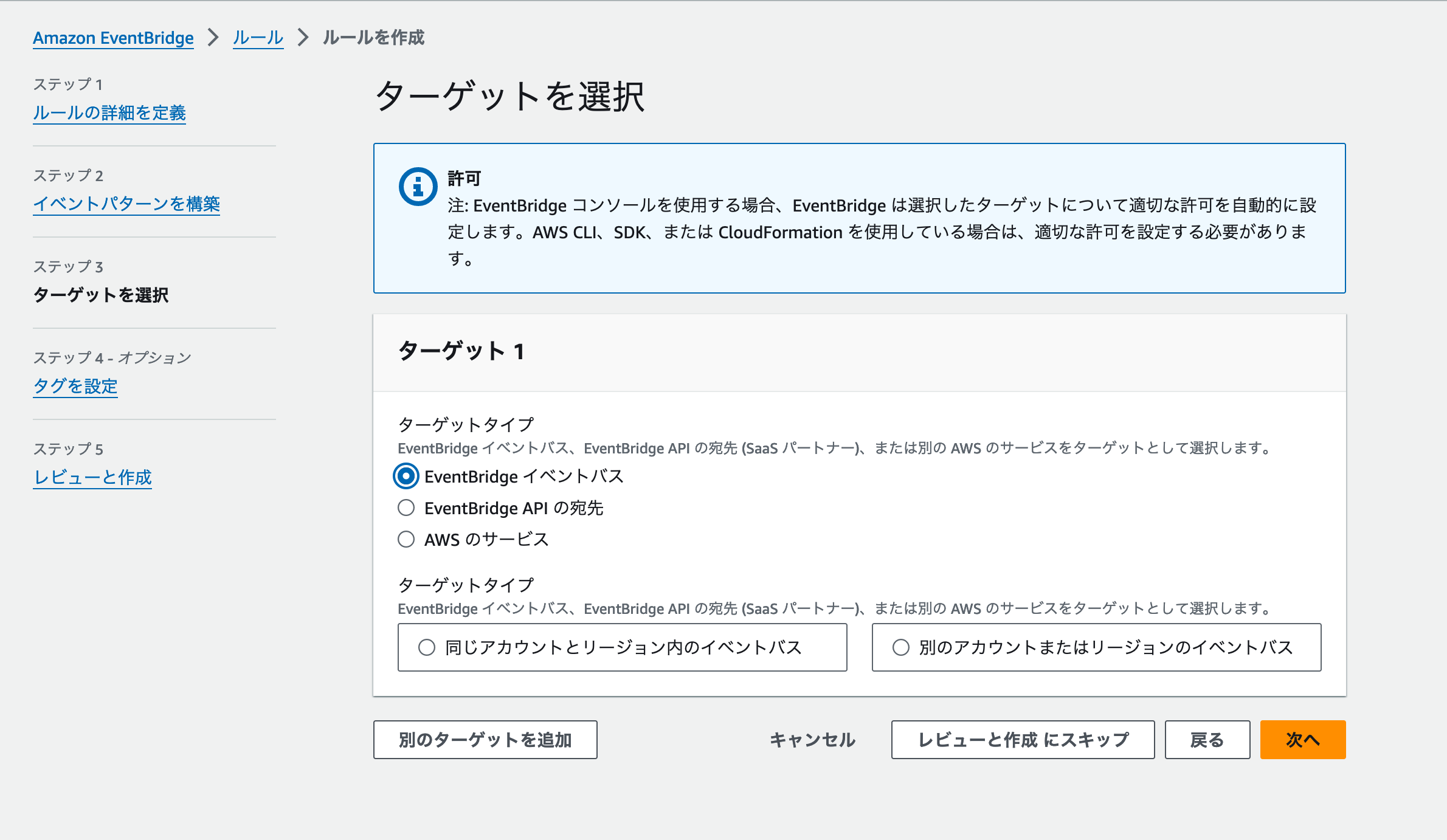Open Amazon EventBridge breadcrumb link
Screen dimensions: 1447x840
point(112,38)
